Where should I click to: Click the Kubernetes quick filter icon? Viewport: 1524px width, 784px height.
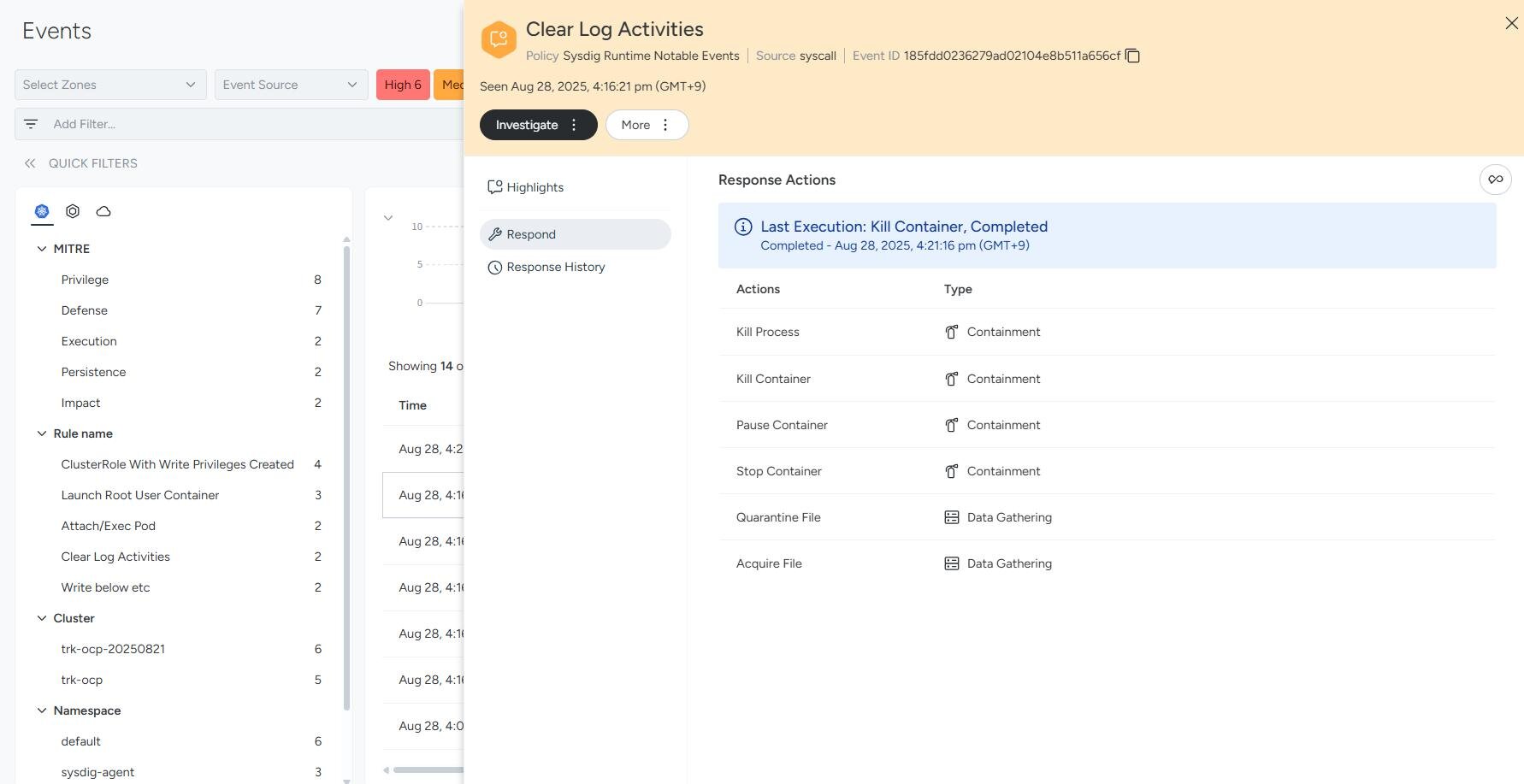(42, 211)
